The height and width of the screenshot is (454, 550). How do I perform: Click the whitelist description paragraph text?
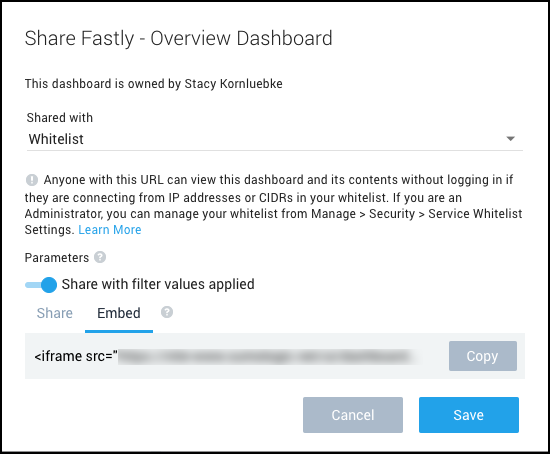click(x=274, y=205)
